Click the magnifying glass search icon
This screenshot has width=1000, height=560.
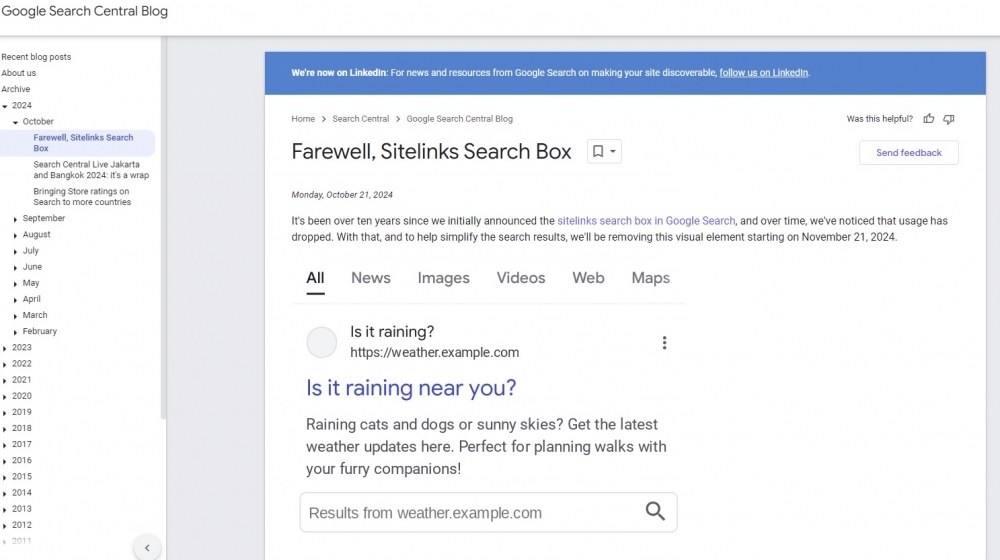tap(655, 512)
